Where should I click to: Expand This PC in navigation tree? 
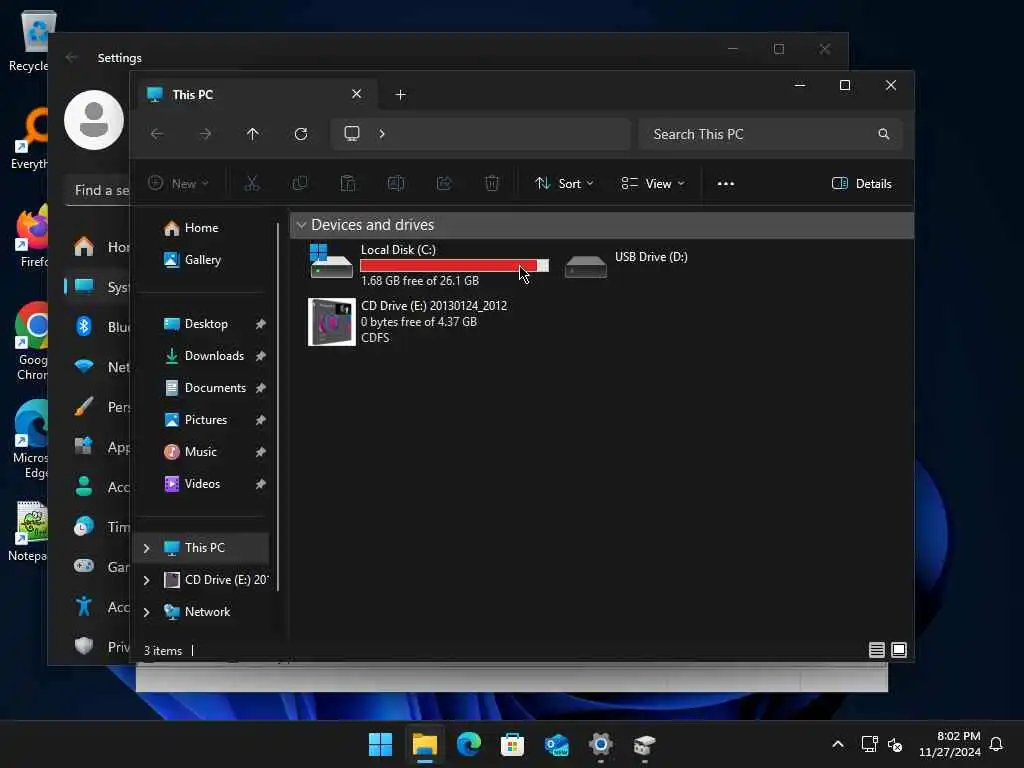click(146, 548)
